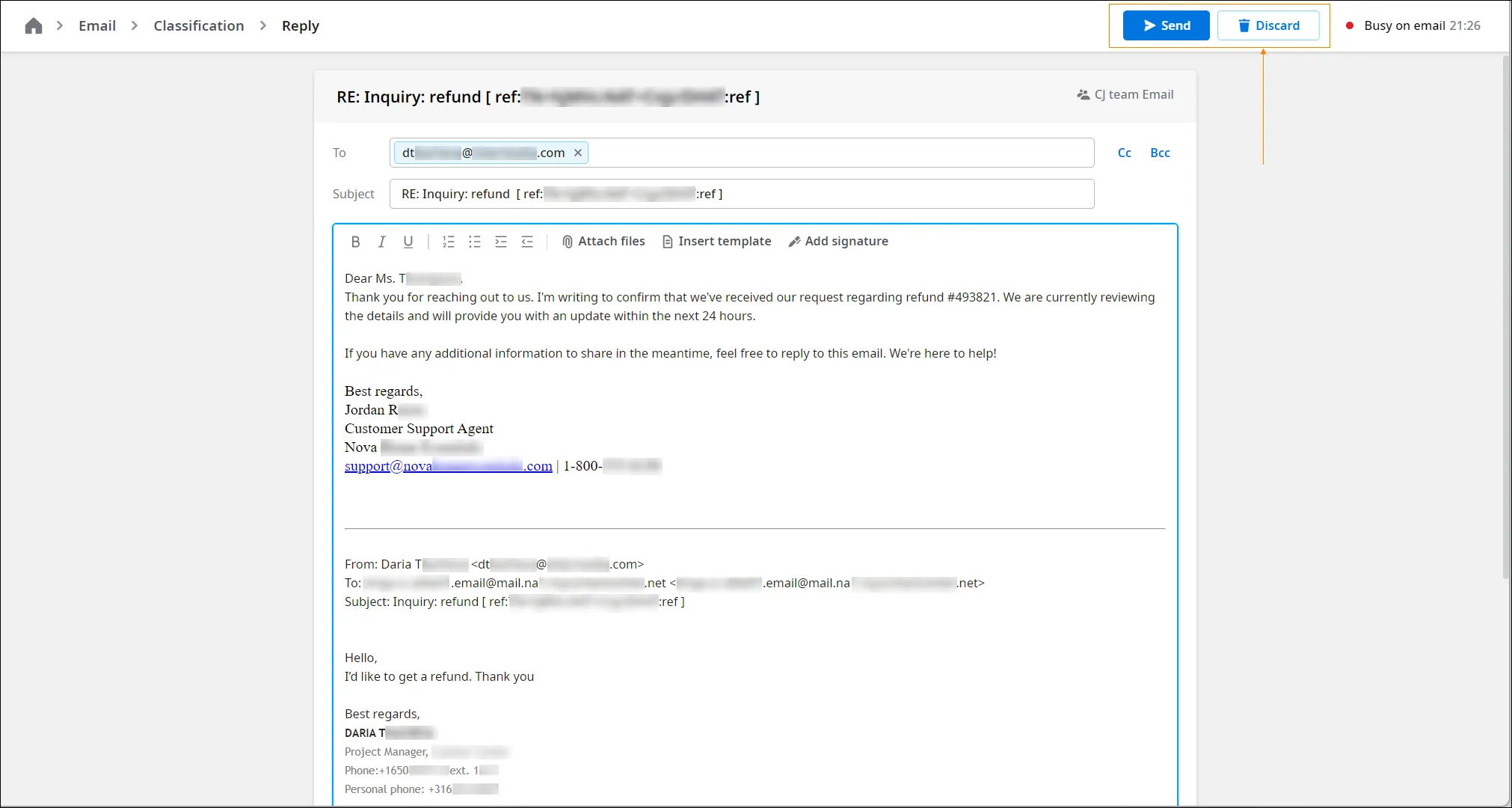
Task: Attach files to the email
Action: [603, 242]
